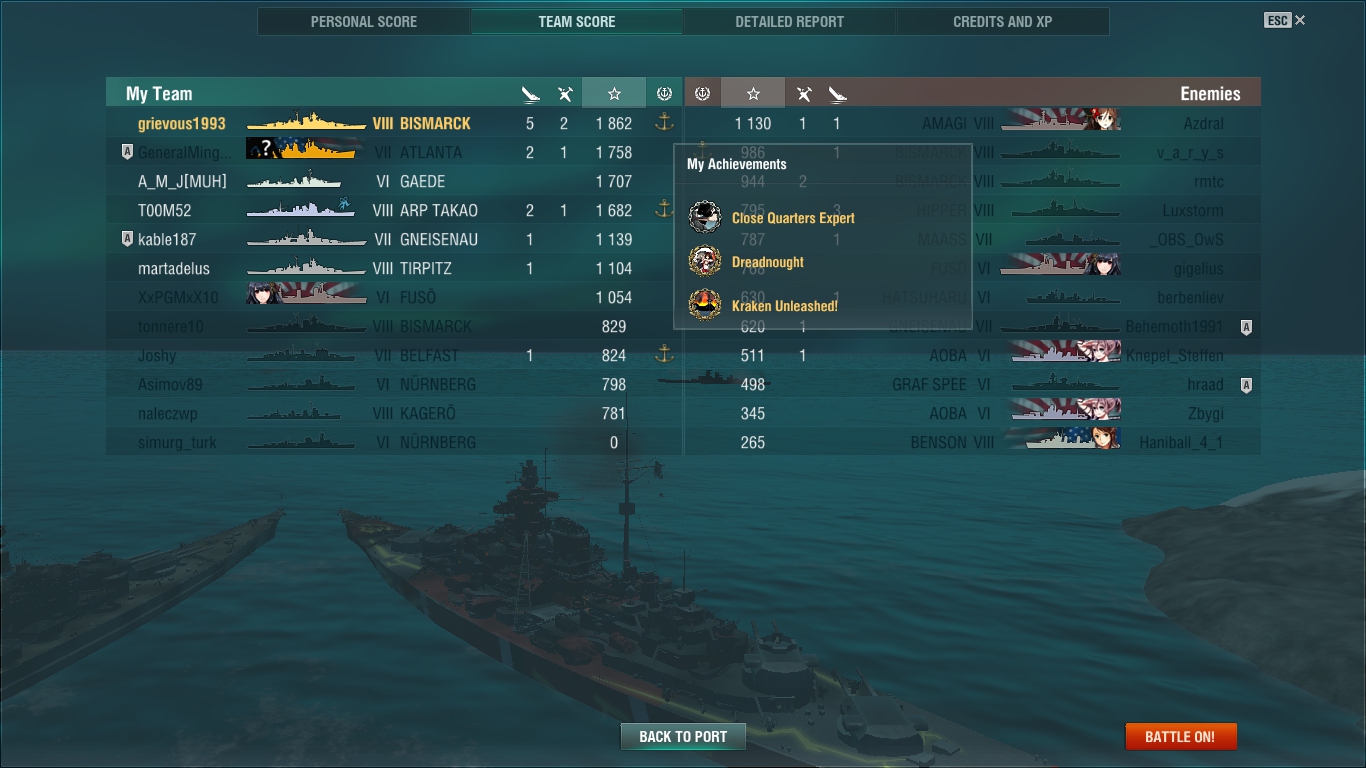Viewport: 1366px width, 768px height.
Task: Click the red Battle On! button
Action: click(1181, 737)
